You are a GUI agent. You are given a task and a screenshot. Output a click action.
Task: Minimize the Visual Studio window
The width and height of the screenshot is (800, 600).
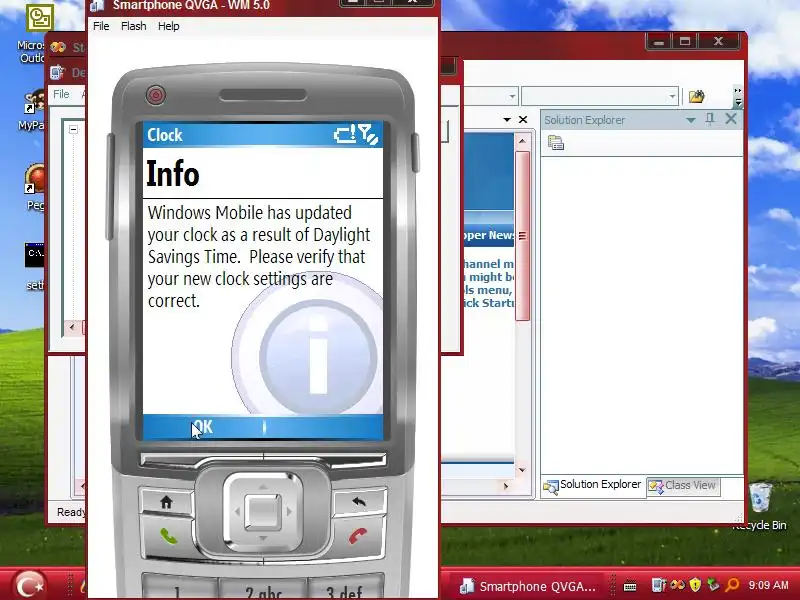(x=659, y=42)
